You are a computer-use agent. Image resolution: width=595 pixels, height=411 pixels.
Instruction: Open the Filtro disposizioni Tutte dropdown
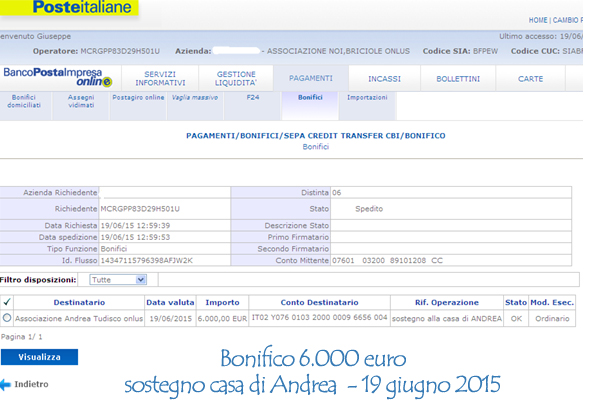[118, 280]
